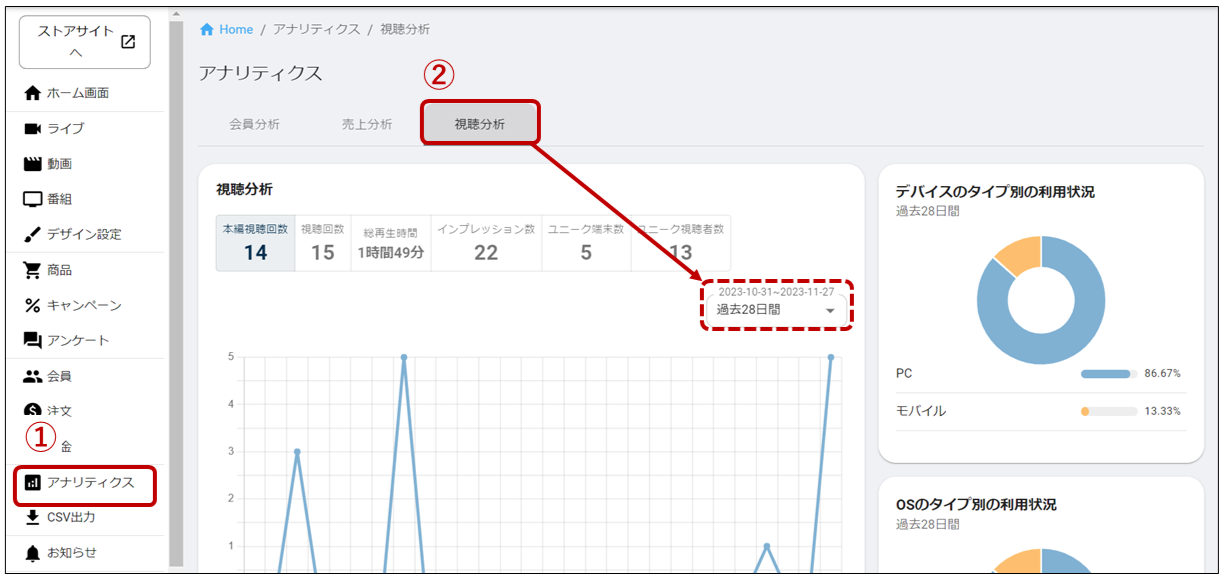Click the PC usage percentage bar

[1109, 374]
